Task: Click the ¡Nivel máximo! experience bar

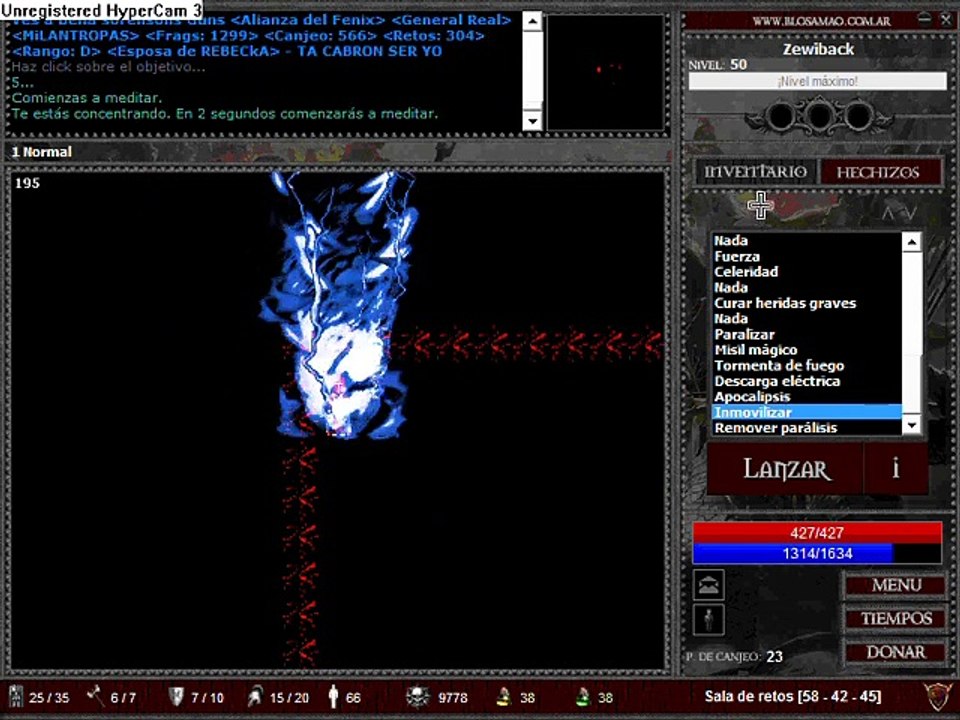Action: (x=817, y=81)
